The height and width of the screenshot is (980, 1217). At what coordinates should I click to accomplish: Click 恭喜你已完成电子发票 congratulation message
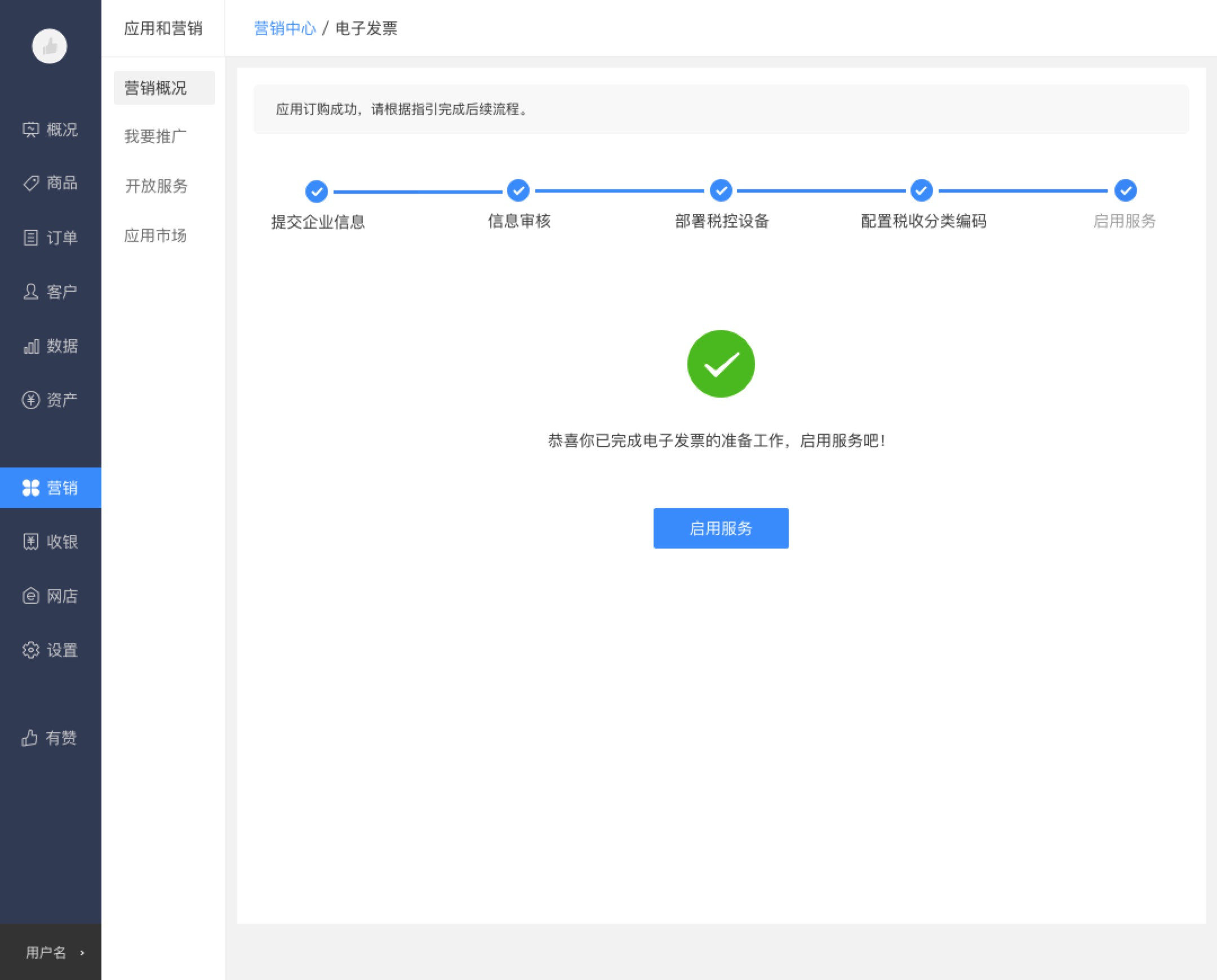(716, 440)
